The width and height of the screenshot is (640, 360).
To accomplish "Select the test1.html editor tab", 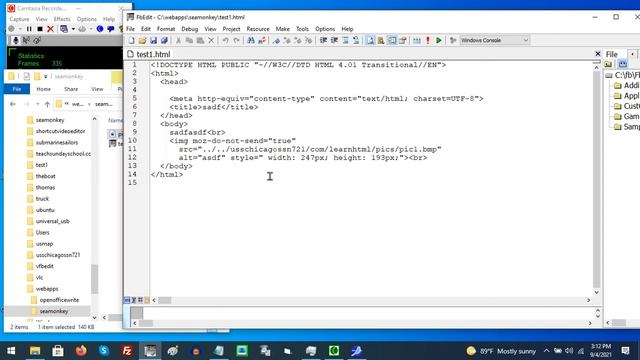I will coord(149,54).
